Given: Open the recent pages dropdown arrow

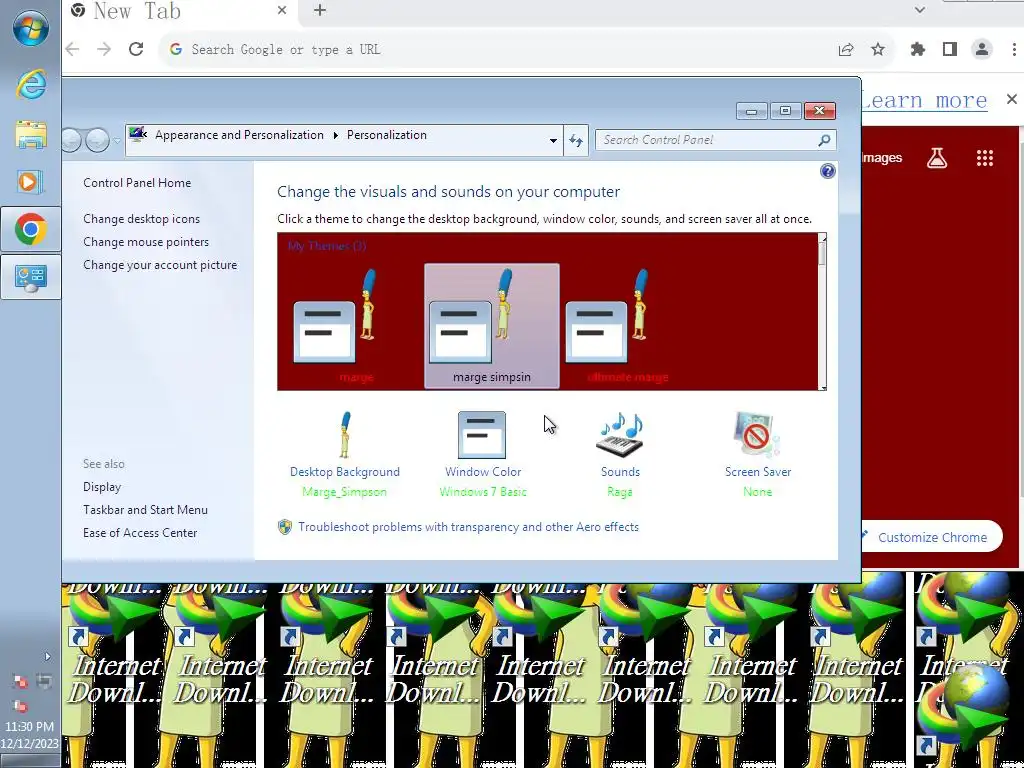Looking at the screenshot, I should pyautogui.click(x=117, y=140).
